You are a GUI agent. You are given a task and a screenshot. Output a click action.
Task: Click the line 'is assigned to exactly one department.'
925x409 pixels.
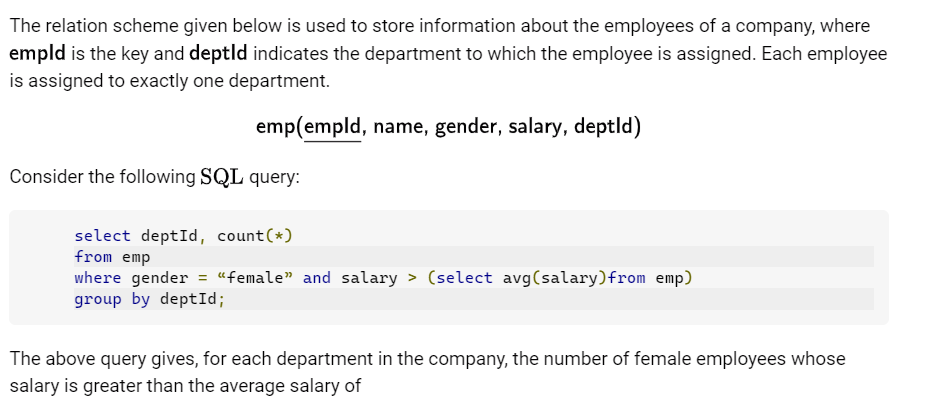169,80
